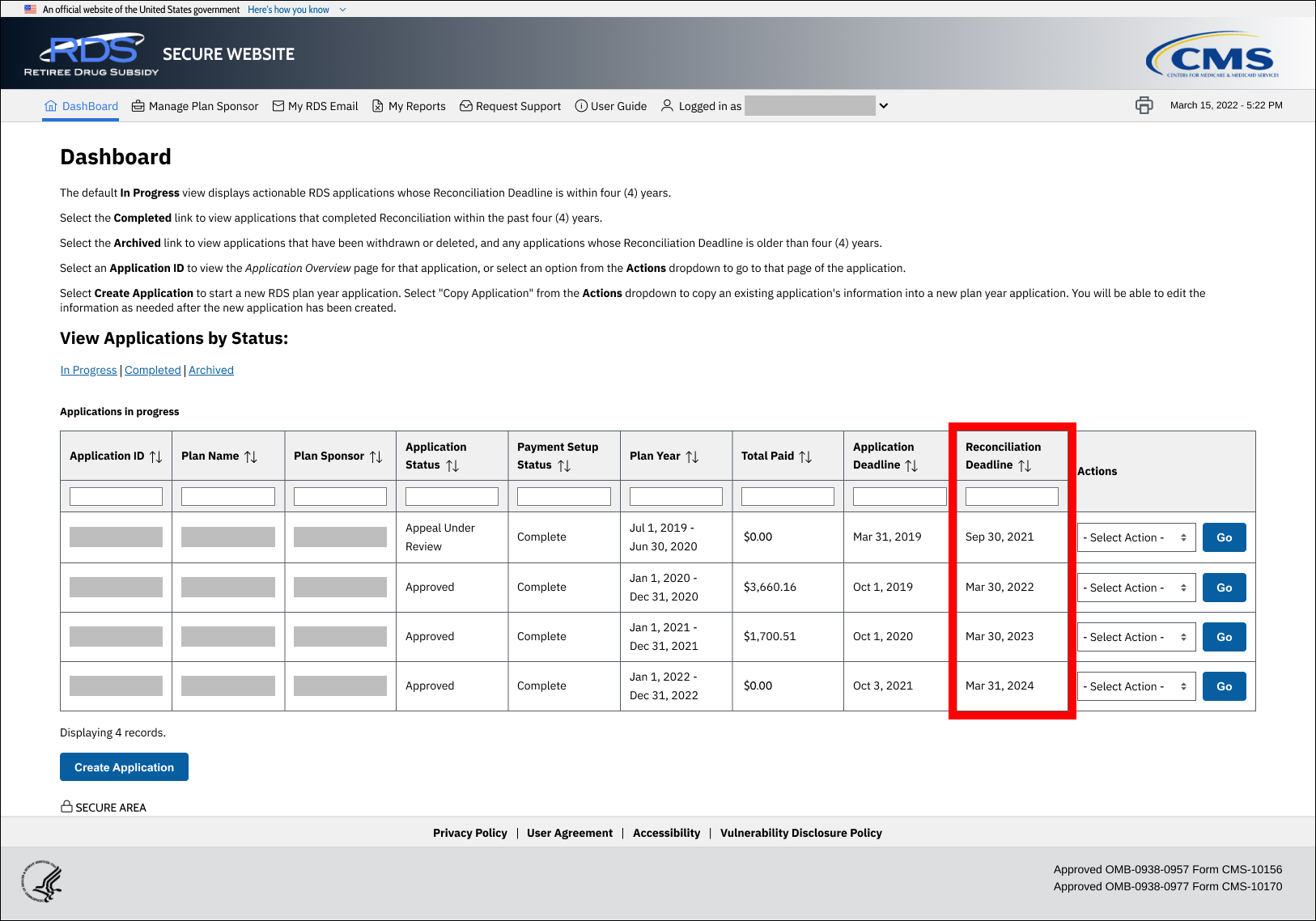View the Archived applications link
The image size is (1316, 921).
coord(211,370)
